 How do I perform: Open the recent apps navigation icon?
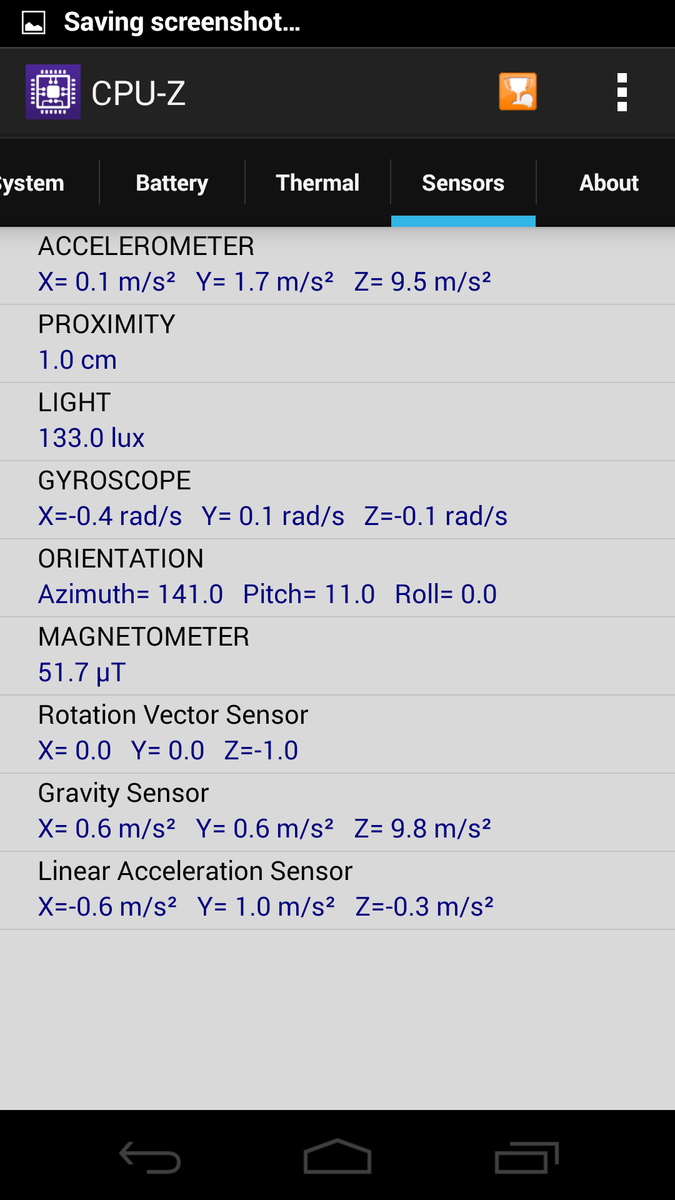[x=526, y=1157]
